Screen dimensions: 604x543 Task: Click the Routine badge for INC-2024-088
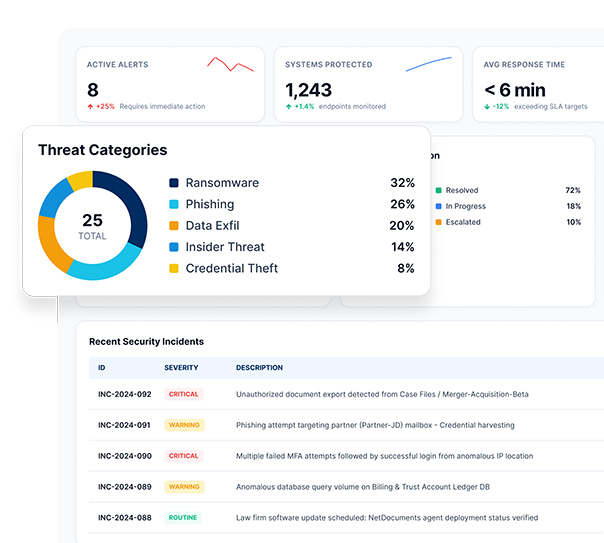[183, 518]
